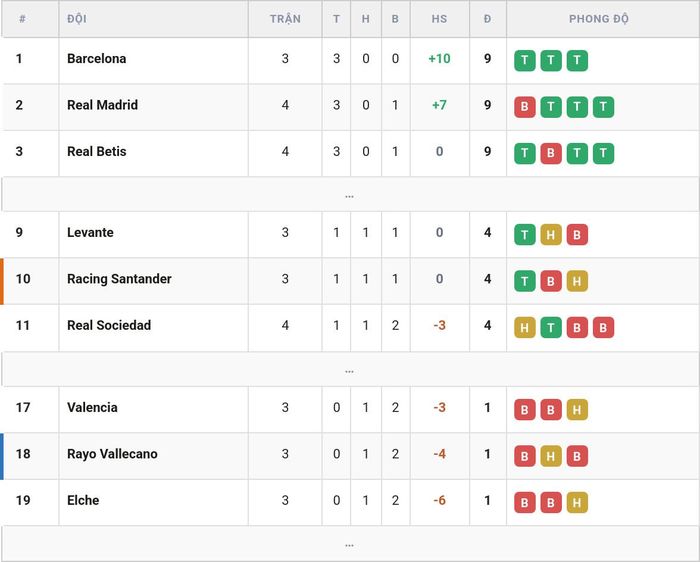Click Real Madrid's red B form badge
The image size is (700, 562).
(x=525, y=107)
